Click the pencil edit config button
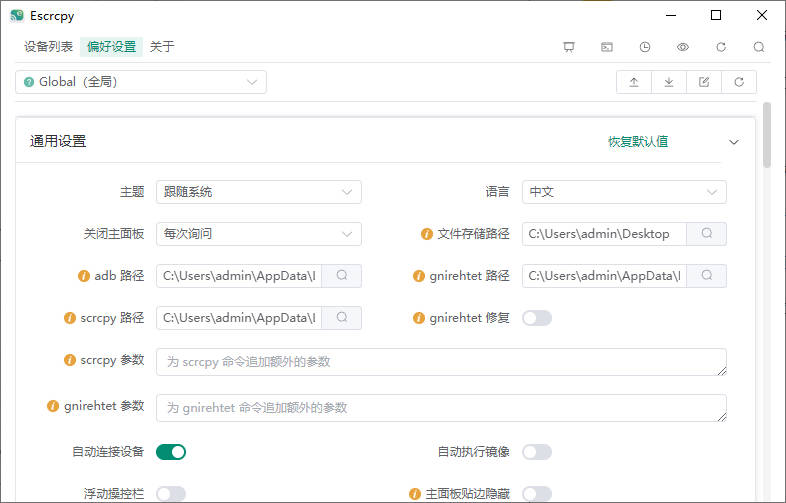This screenshot has width=786, height=503. 704,82
